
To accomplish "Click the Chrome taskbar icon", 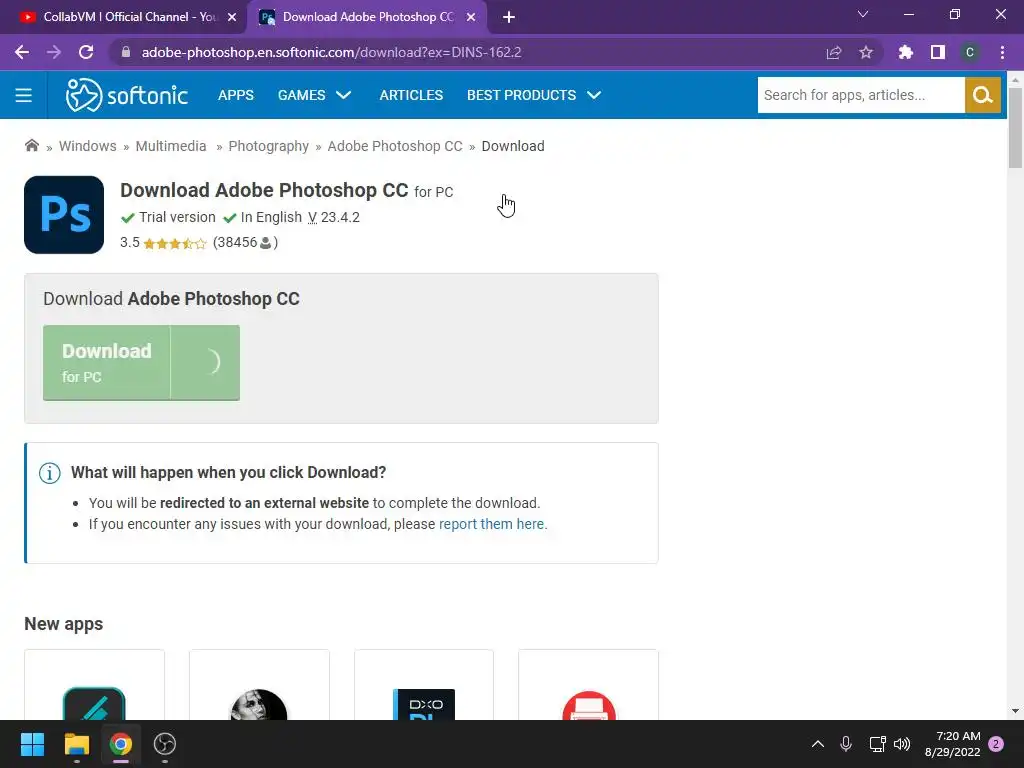I will click(x=120, y=744).
